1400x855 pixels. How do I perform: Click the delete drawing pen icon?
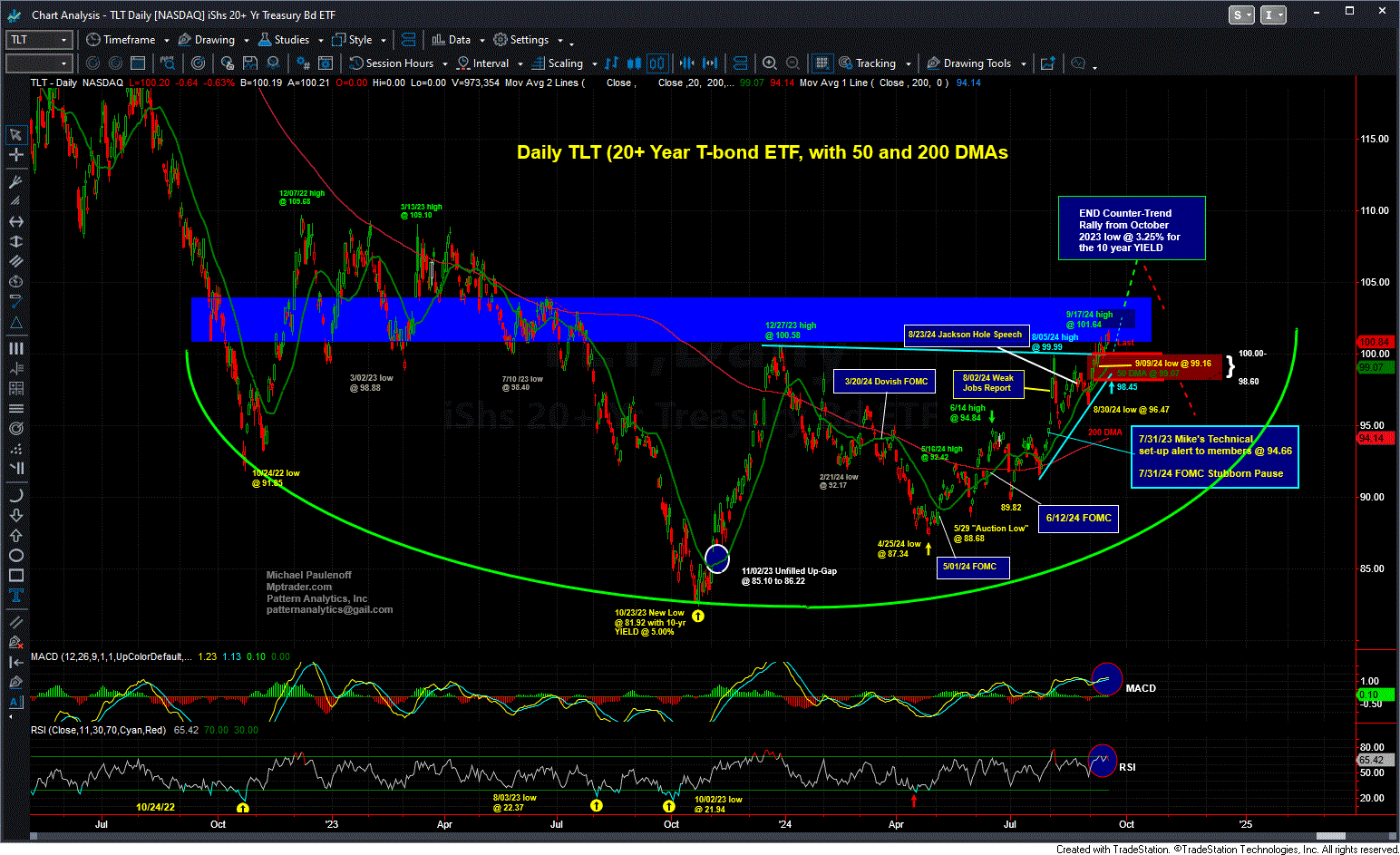pyautogui.click(x=15, y=642)
